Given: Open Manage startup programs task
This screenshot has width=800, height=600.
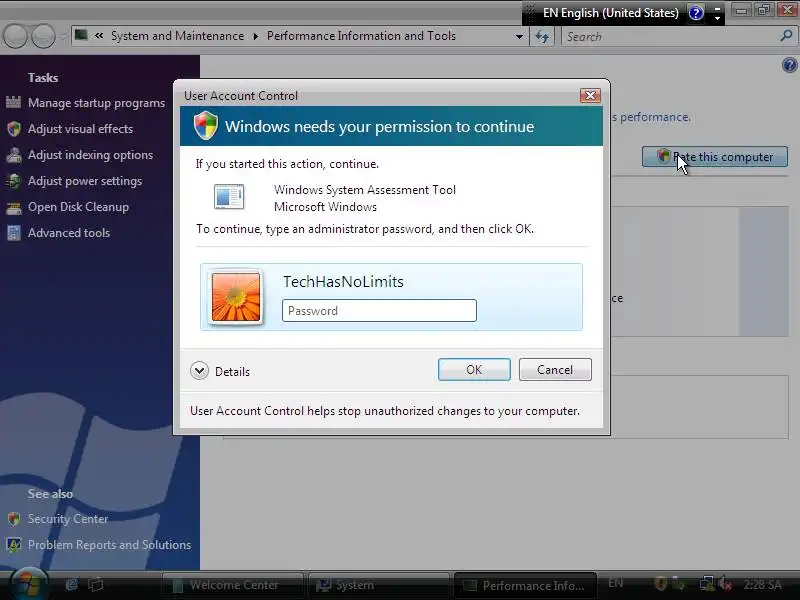Looking at the screenshot, I should [x=96, y=103].
